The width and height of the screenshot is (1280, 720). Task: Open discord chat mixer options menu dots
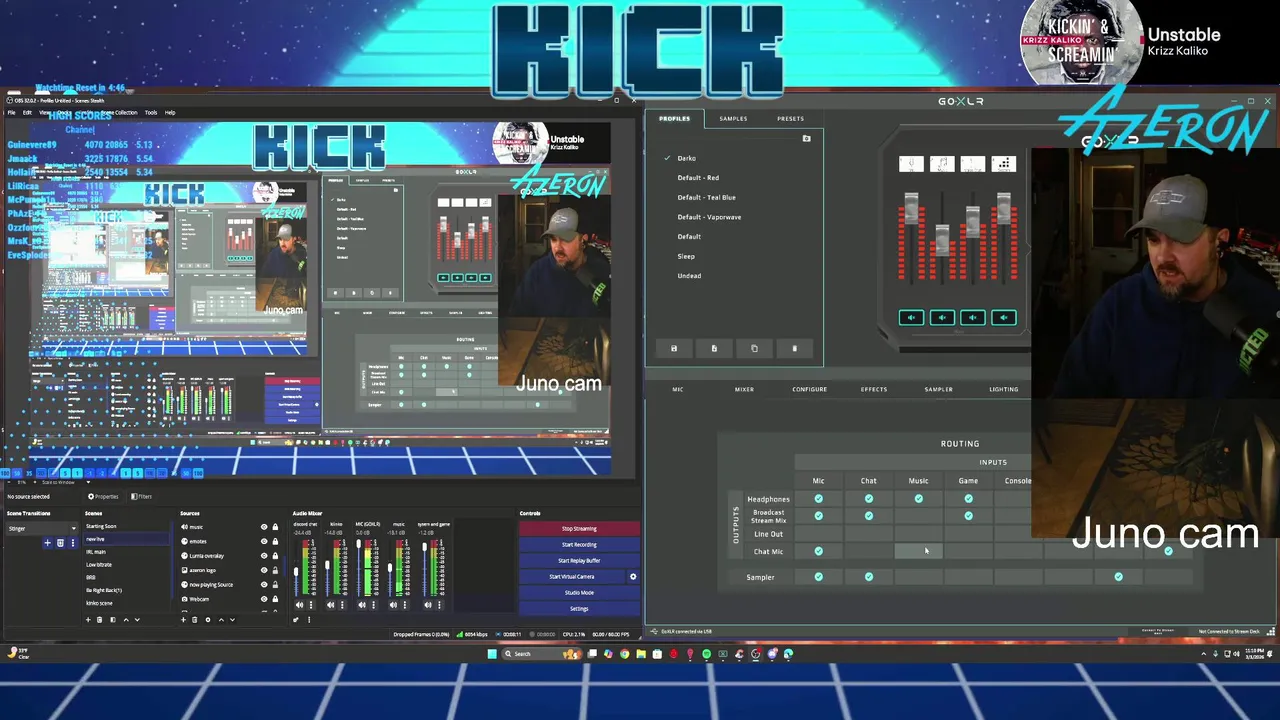click(x=311, y=605)
